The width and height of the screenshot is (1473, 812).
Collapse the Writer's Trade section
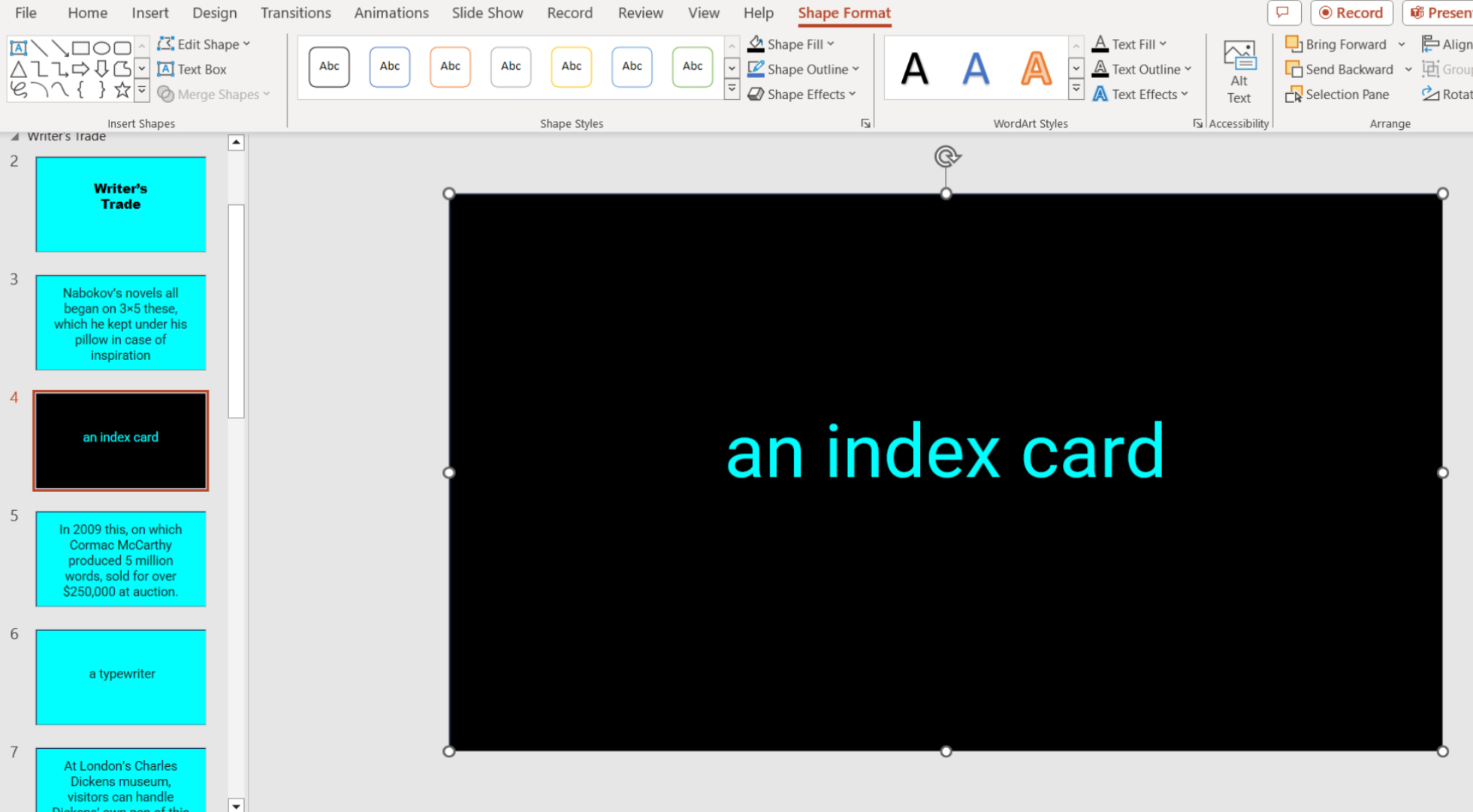(x=14, y=137)
